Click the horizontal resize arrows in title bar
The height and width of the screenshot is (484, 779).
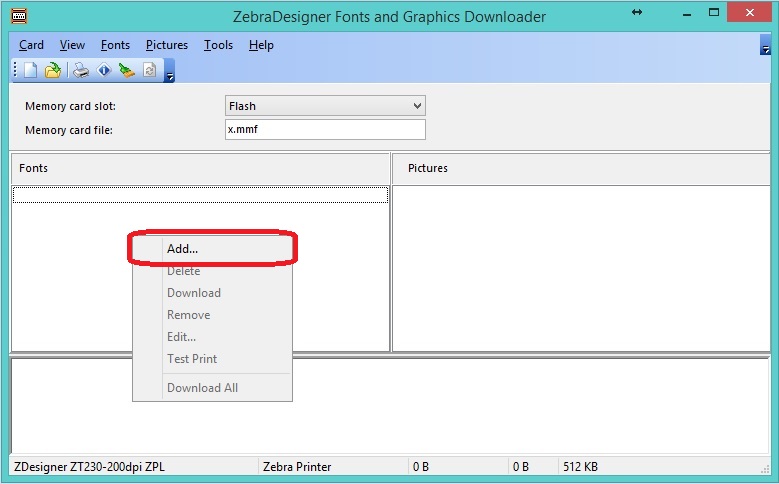click(637, 12)
